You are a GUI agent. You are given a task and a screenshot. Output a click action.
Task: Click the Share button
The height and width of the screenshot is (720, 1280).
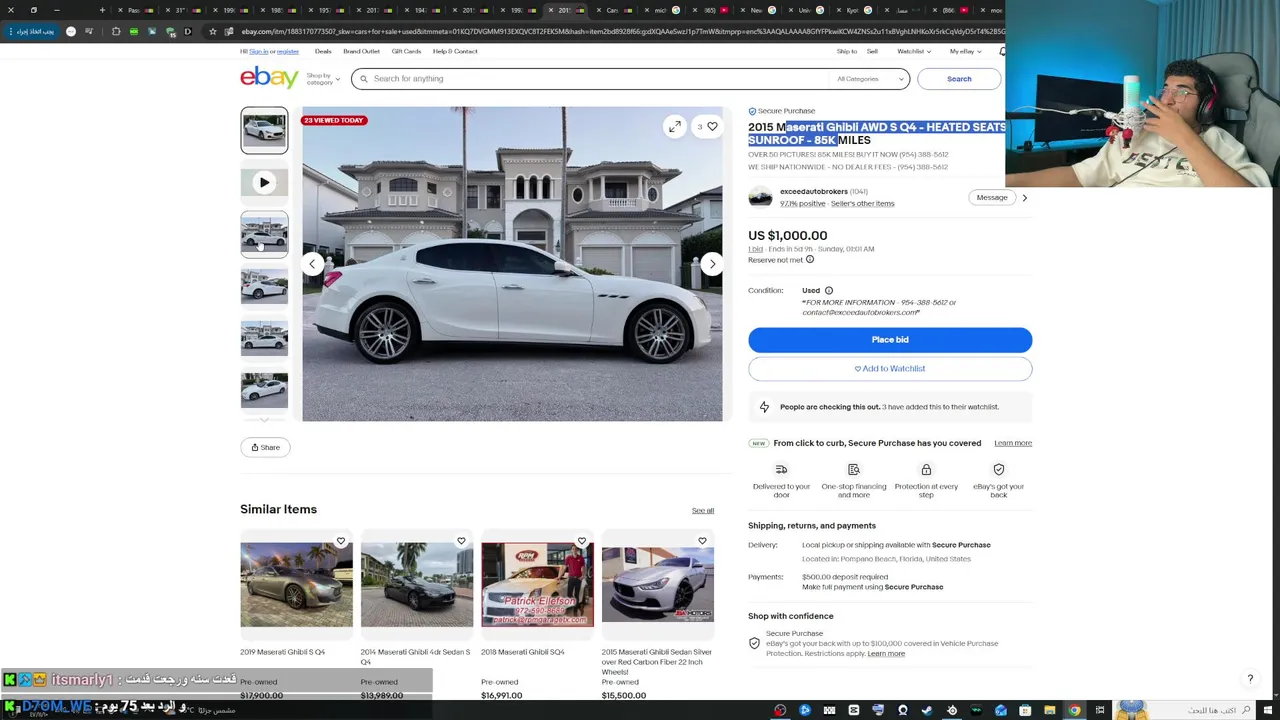(265, 447)
